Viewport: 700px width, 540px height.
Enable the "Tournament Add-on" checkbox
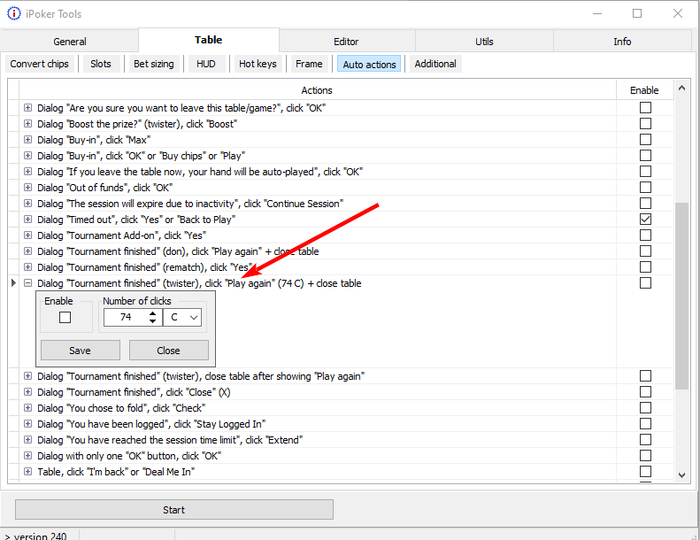click(645, 235)
